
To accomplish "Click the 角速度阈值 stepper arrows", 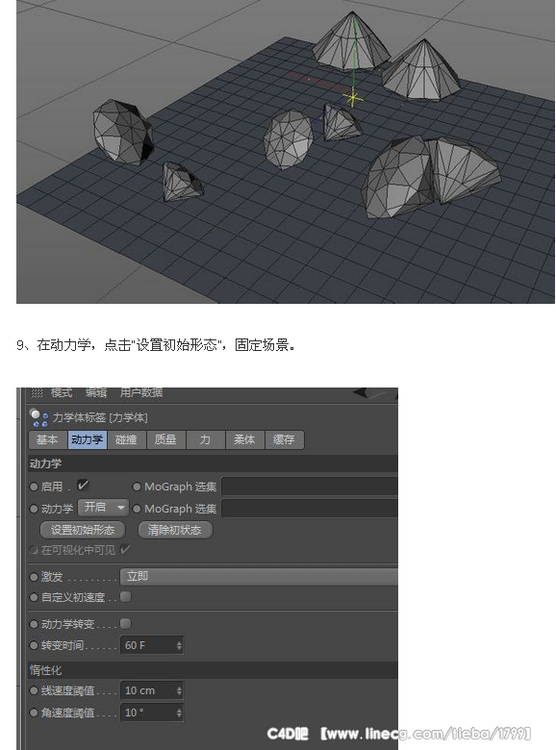I will (179, 713).
